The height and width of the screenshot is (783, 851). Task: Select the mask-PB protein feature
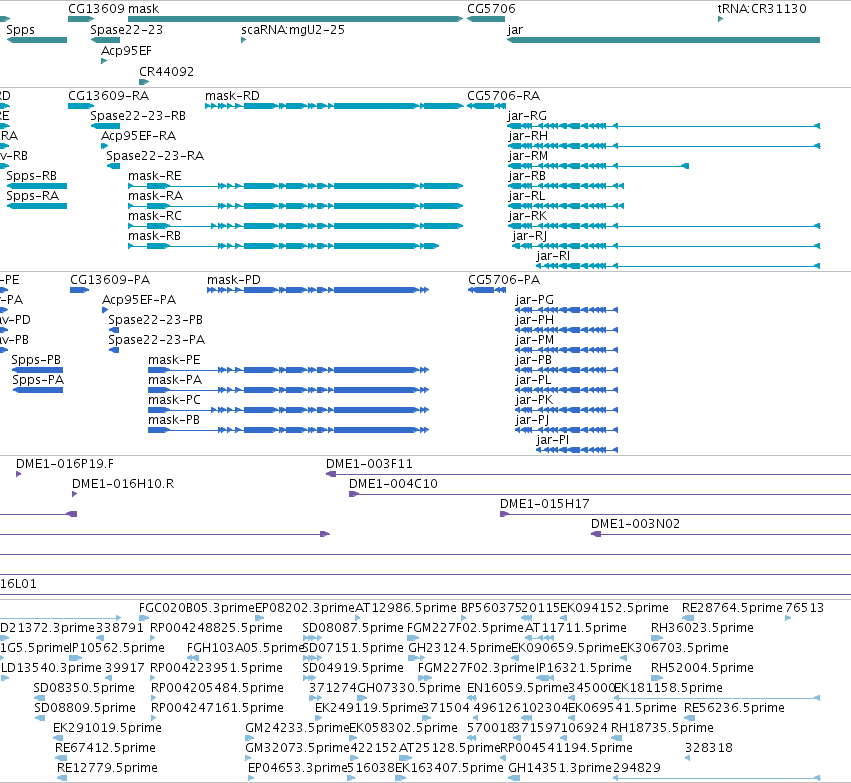pyautogui.click(x=288, y=430)
